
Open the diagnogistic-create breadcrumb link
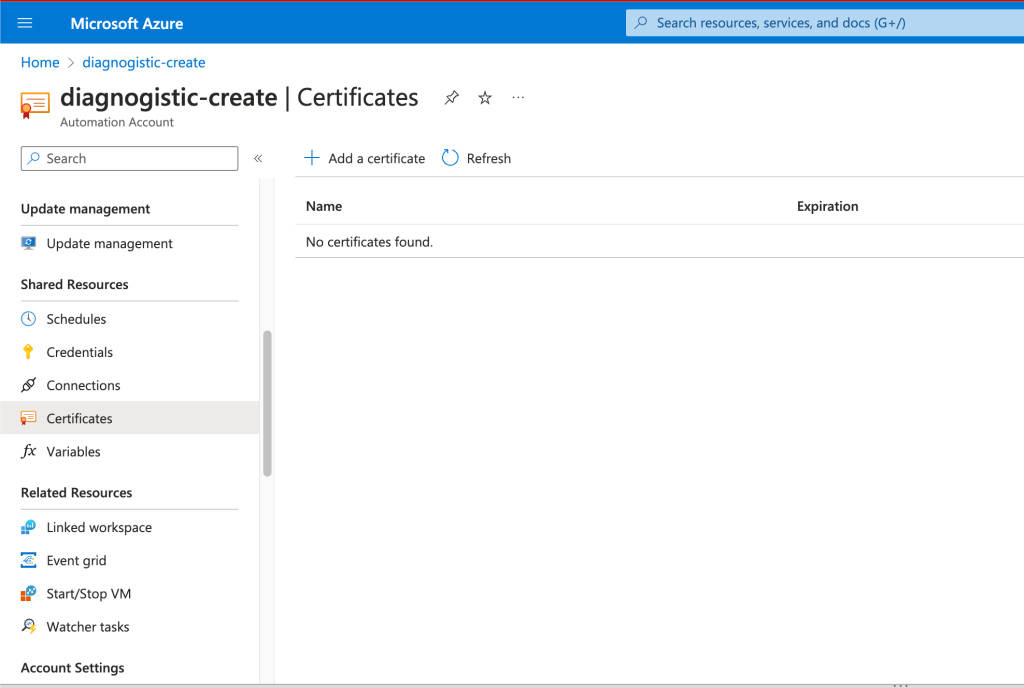click(x=144, y=63)
